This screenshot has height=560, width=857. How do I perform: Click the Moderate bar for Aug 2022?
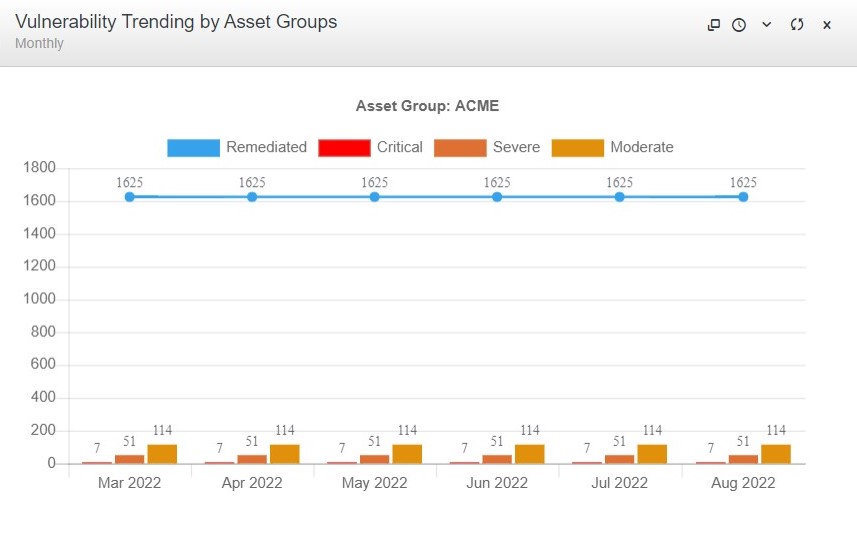tap(776, 454)
